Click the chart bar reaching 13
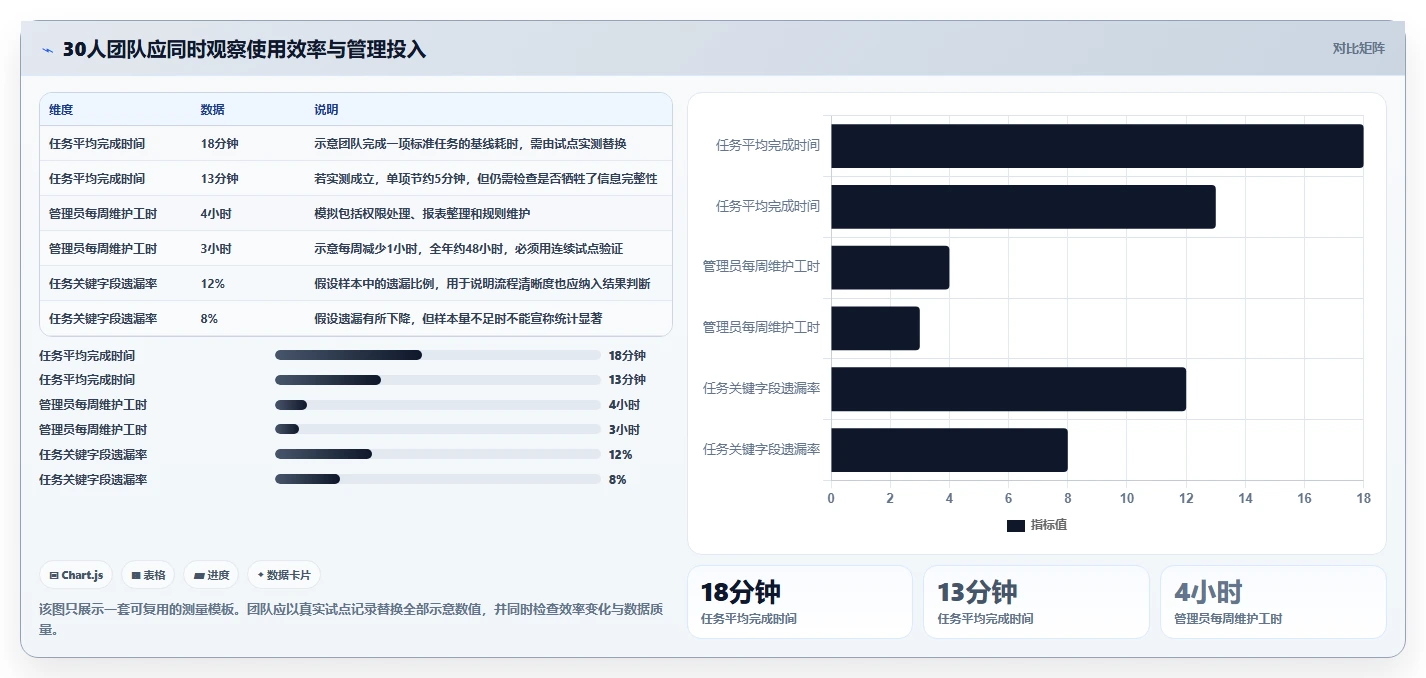 pyautogui.click(x=1023, y=207)
